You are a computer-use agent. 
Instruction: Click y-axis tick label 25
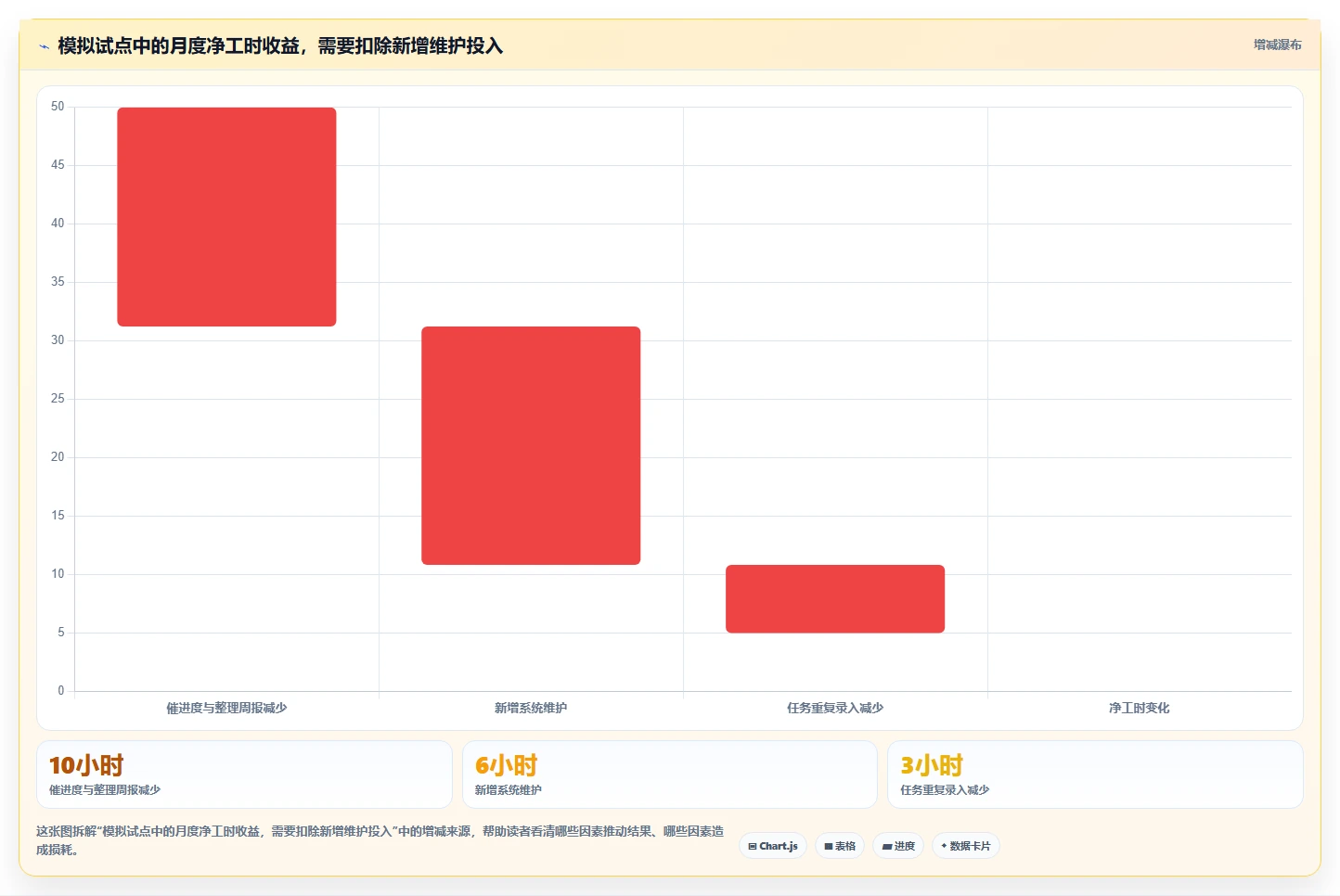point(58,399)
